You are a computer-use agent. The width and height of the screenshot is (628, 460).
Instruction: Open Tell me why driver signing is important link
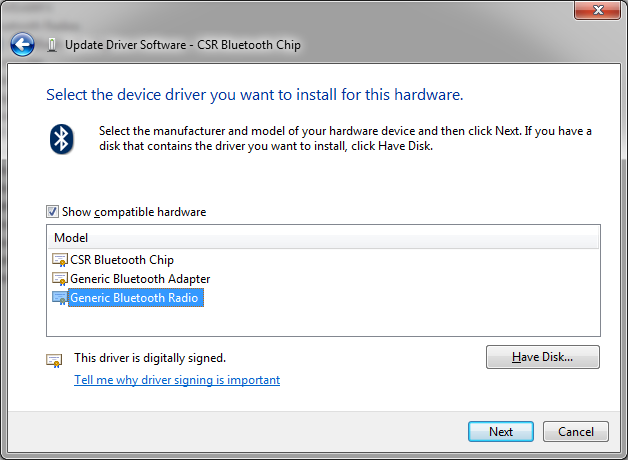pos(177,380)
